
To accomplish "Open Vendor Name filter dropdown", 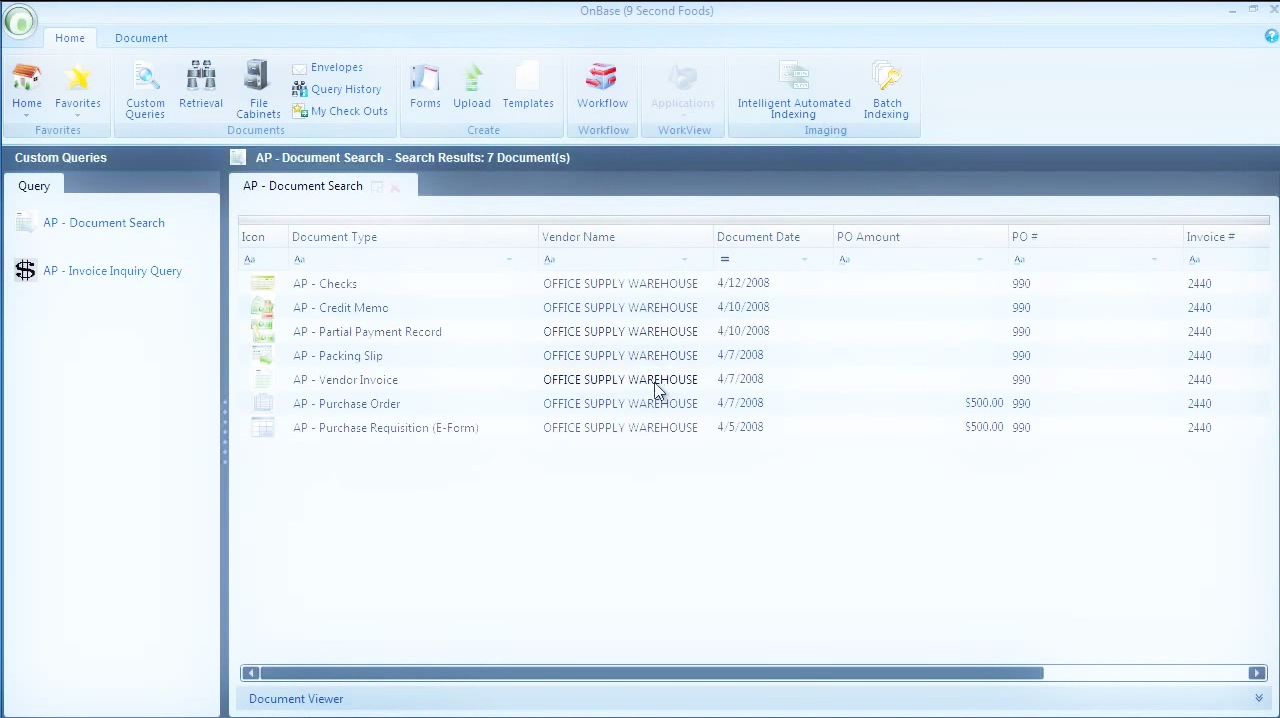I will [x=684, y=260].
